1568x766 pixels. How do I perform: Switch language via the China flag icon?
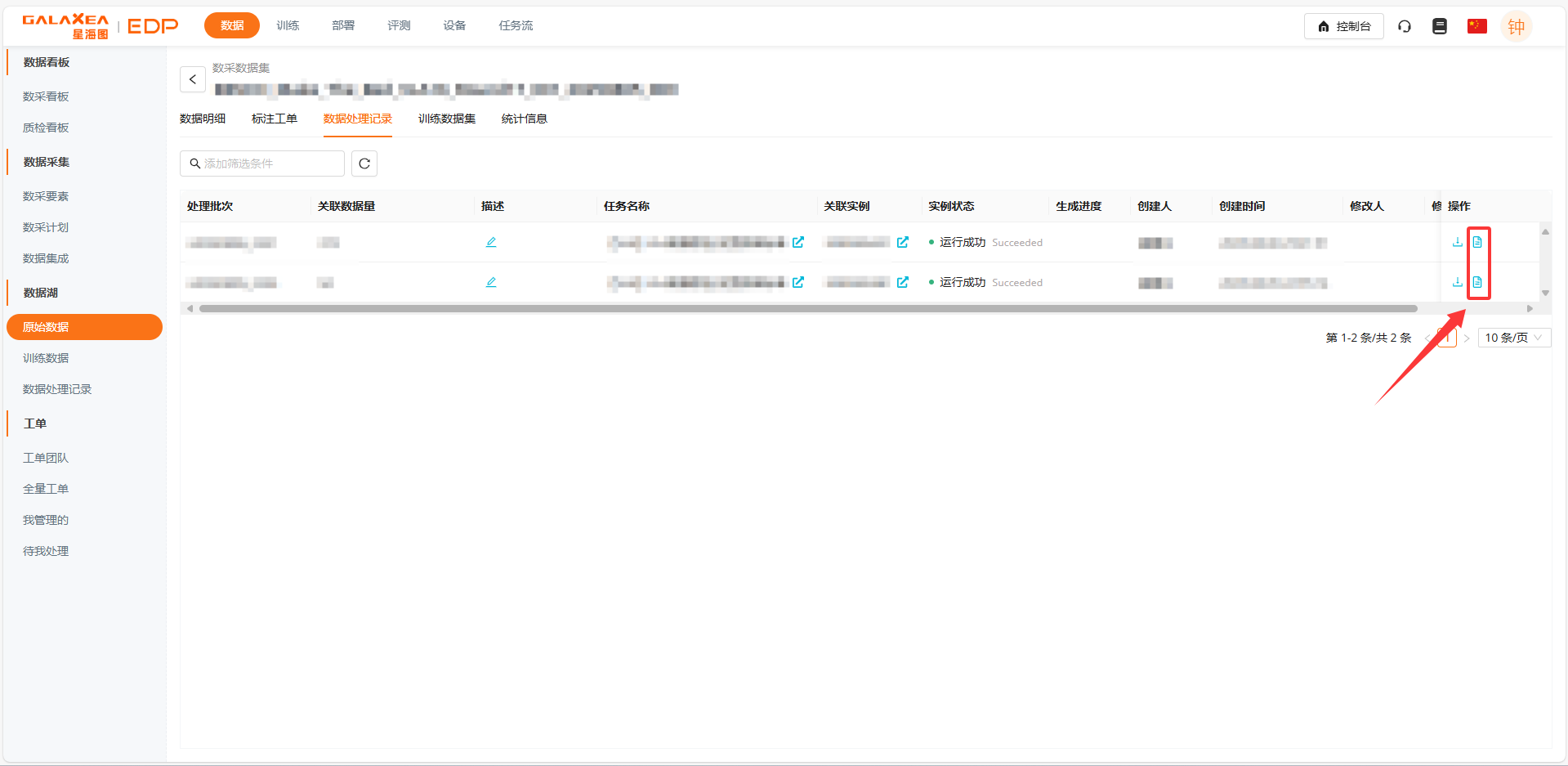1476,26
